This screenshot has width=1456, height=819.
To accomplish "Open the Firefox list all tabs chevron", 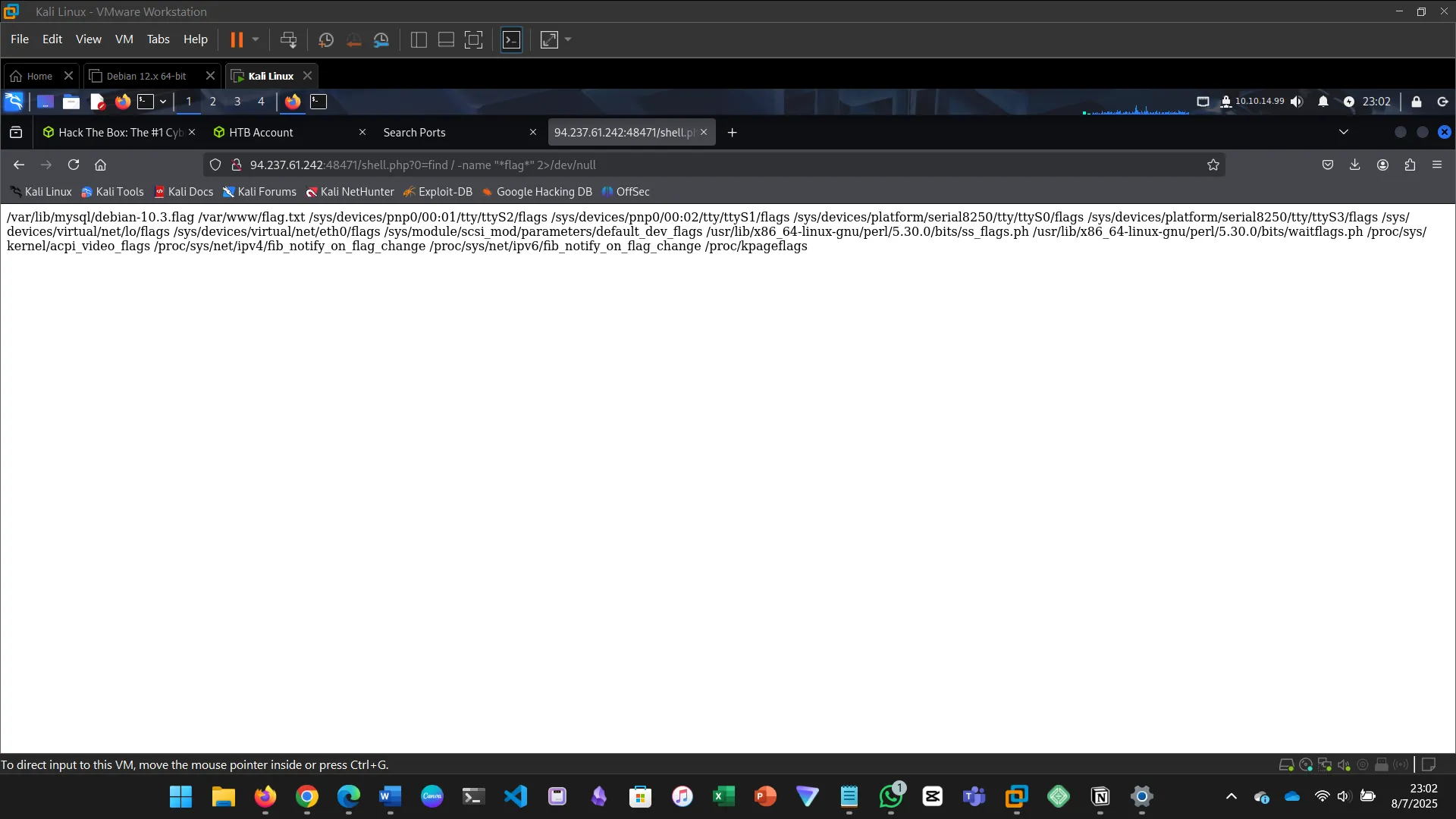I will [1343, 132].
